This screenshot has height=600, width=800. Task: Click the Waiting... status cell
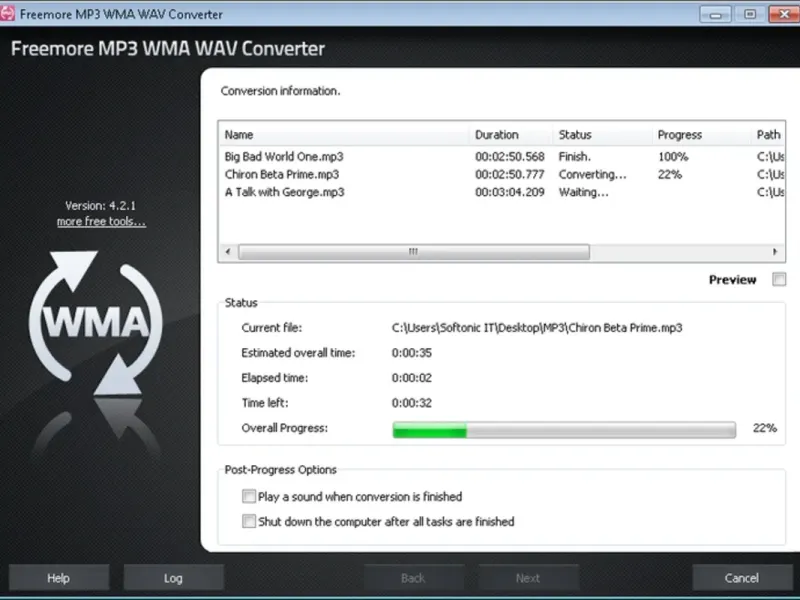[x=583, y=192]
